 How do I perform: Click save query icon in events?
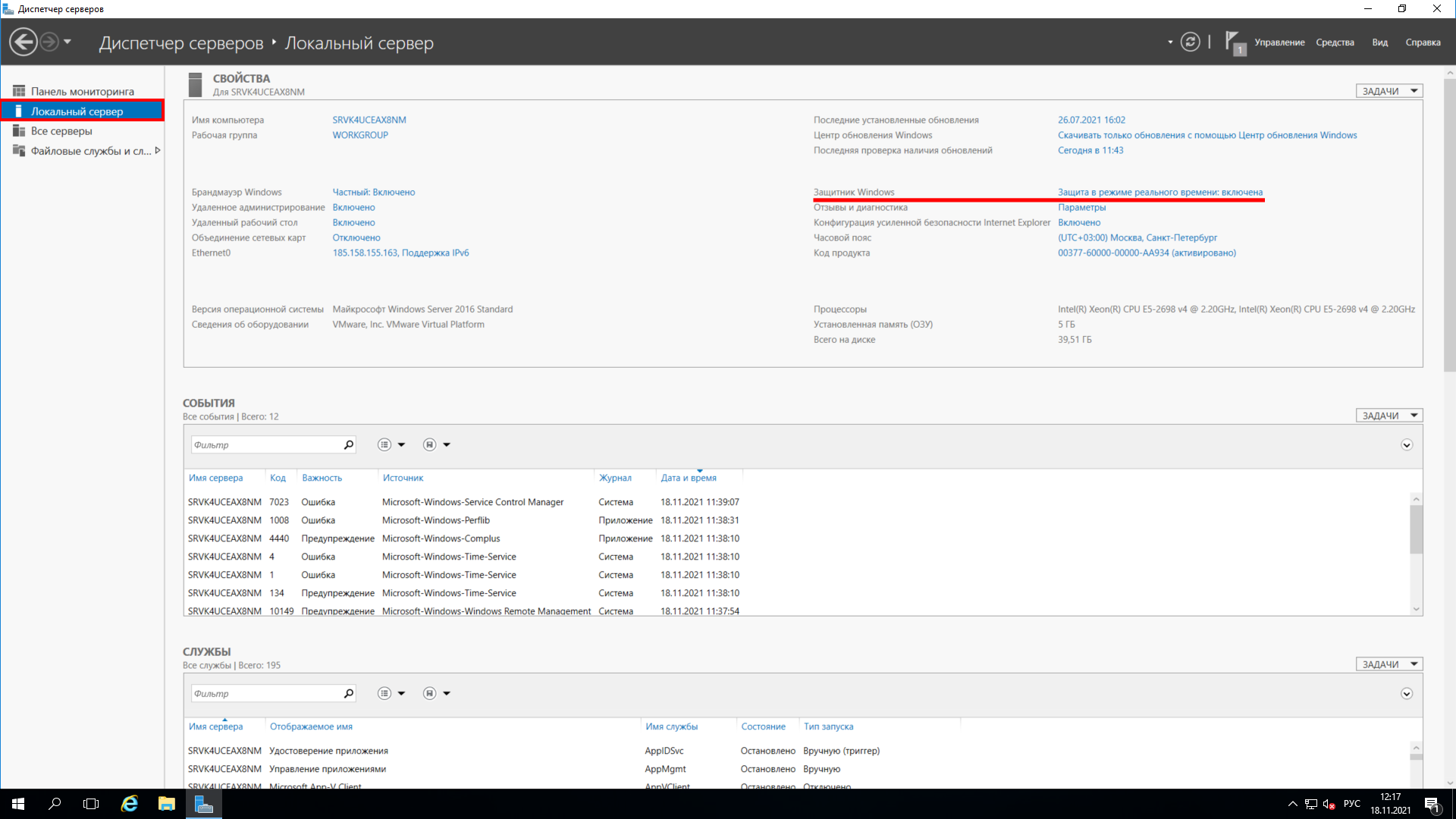click(x=430, y=445)
